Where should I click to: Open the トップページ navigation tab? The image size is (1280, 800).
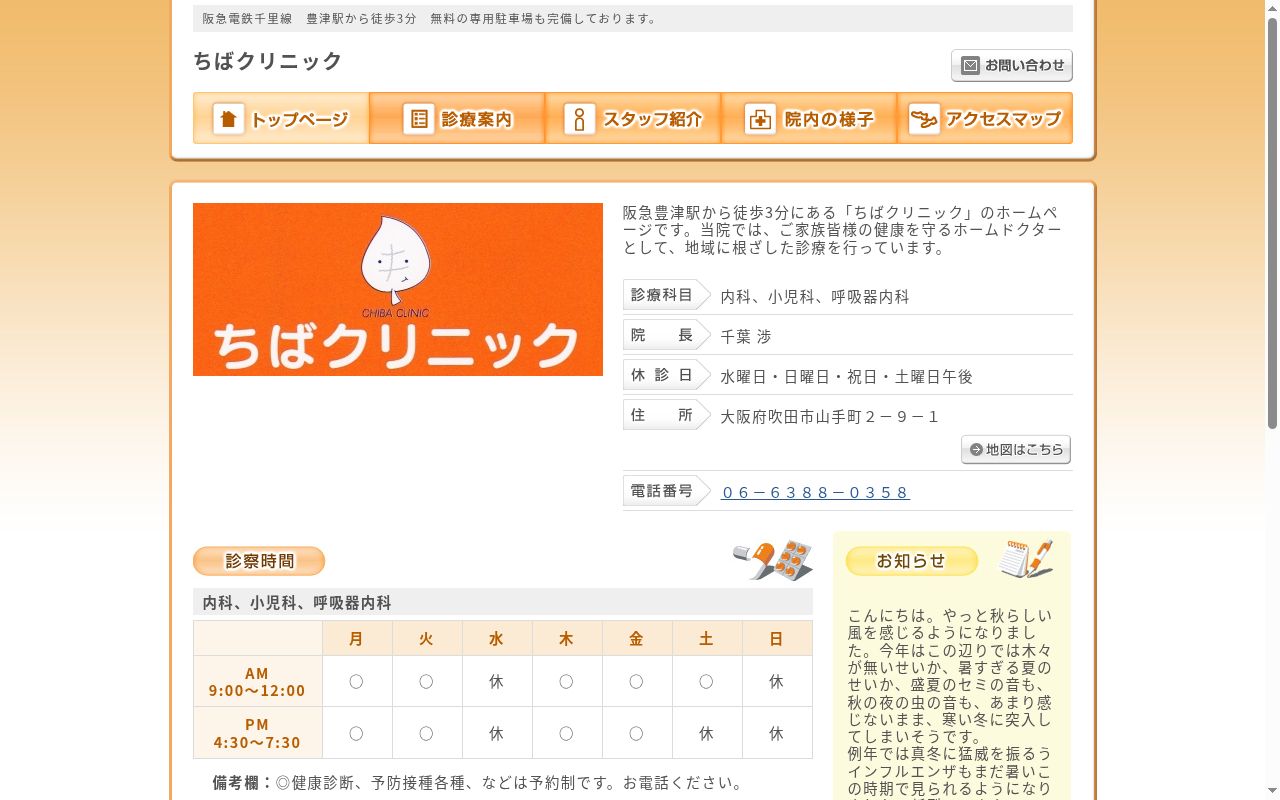[281, 118]
